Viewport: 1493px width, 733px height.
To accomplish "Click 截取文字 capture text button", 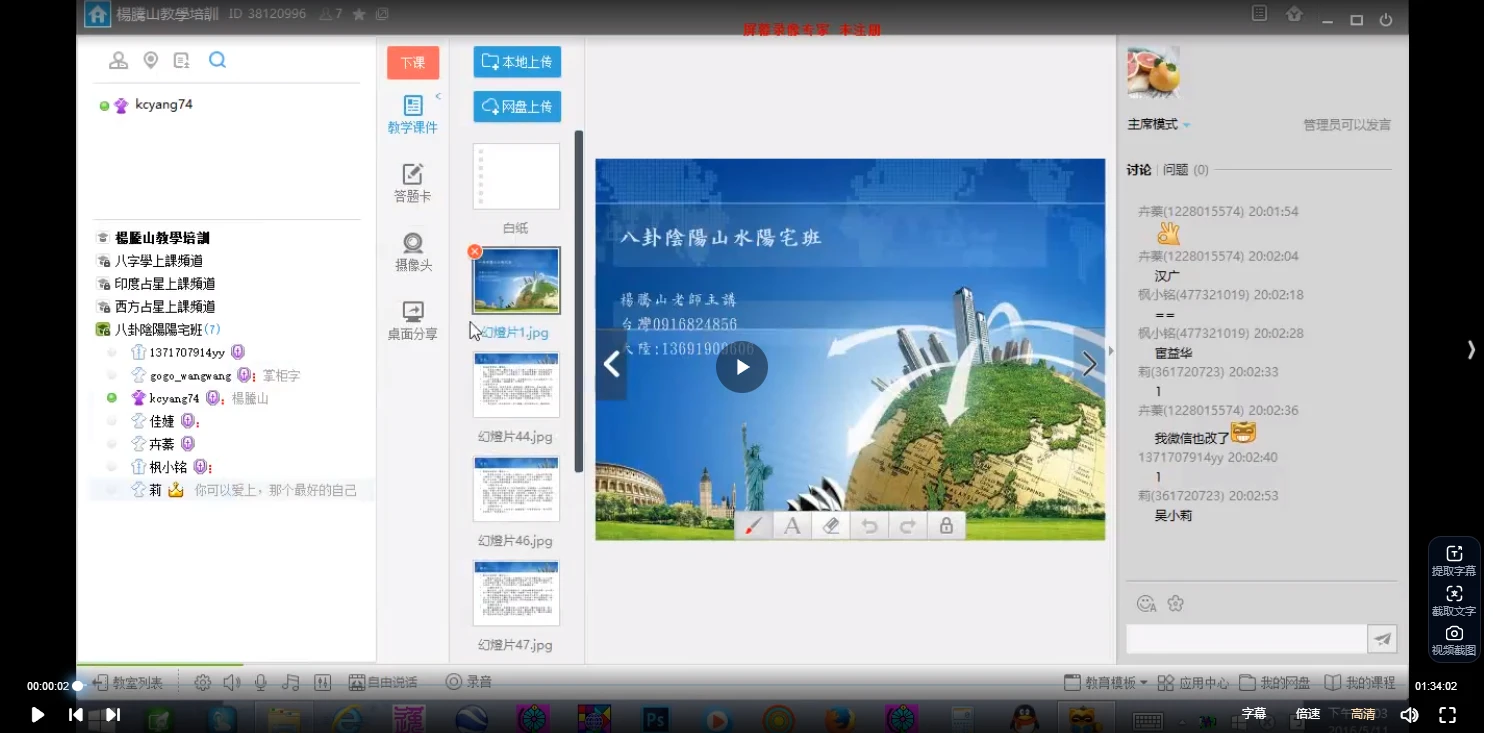I will click(1454, 601).
